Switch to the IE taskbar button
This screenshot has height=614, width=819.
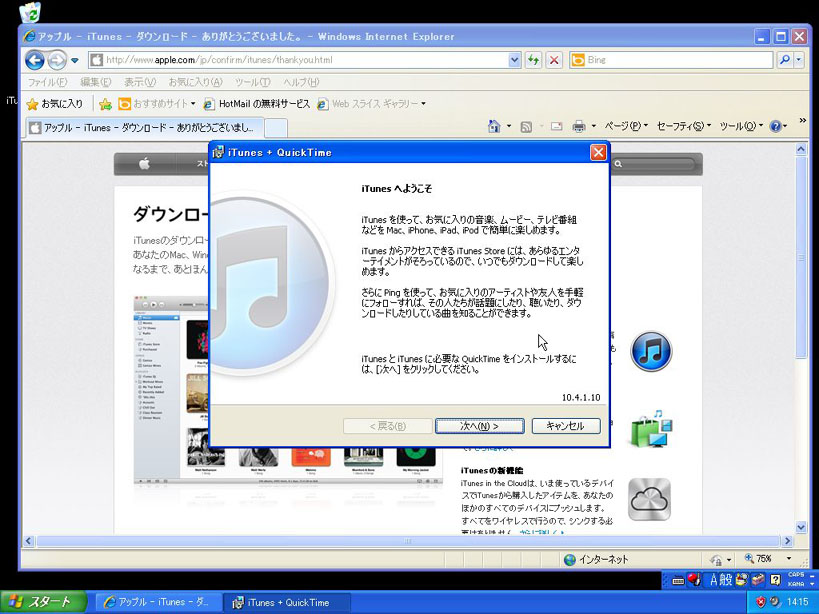coord(157,603)
